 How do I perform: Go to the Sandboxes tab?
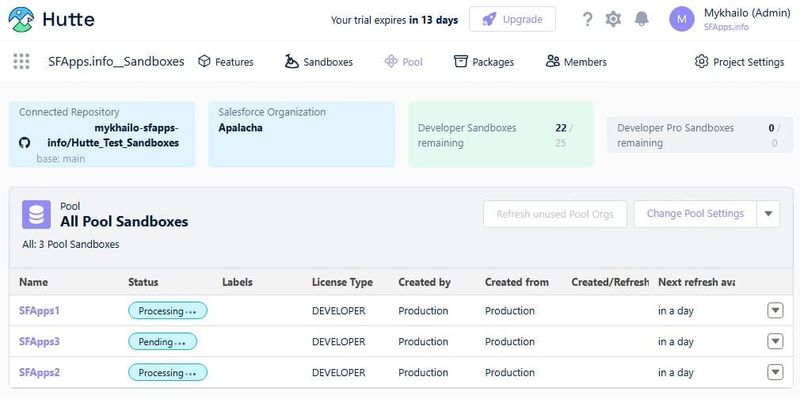(x=318, y=62)
